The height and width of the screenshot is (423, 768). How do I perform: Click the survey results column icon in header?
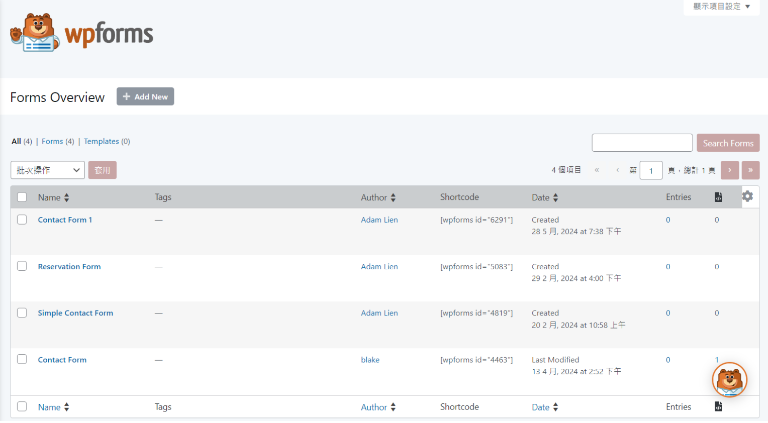718,197
